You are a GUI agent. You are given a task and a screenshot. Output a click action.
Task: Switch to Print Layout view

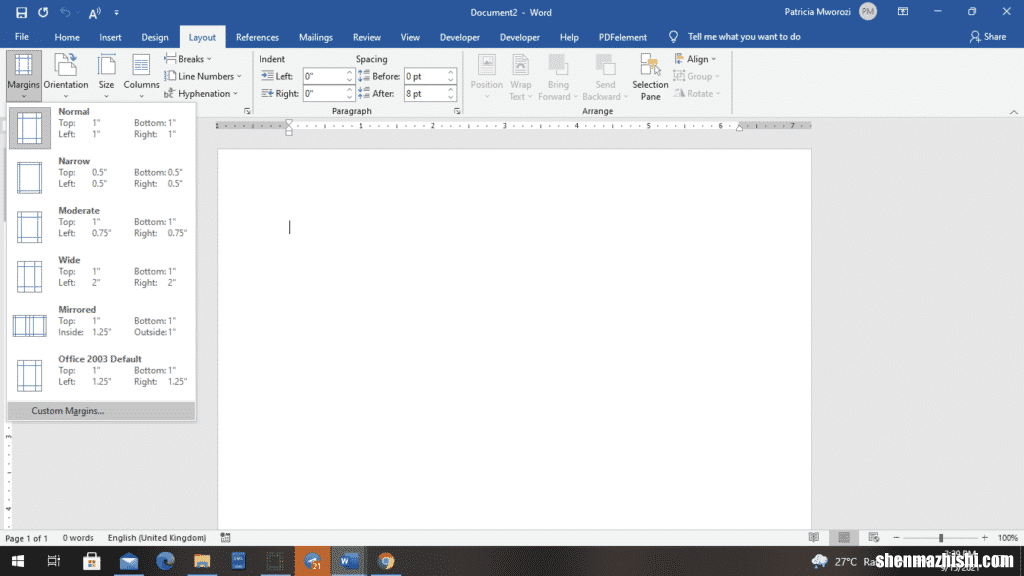(x=844, y=537)
